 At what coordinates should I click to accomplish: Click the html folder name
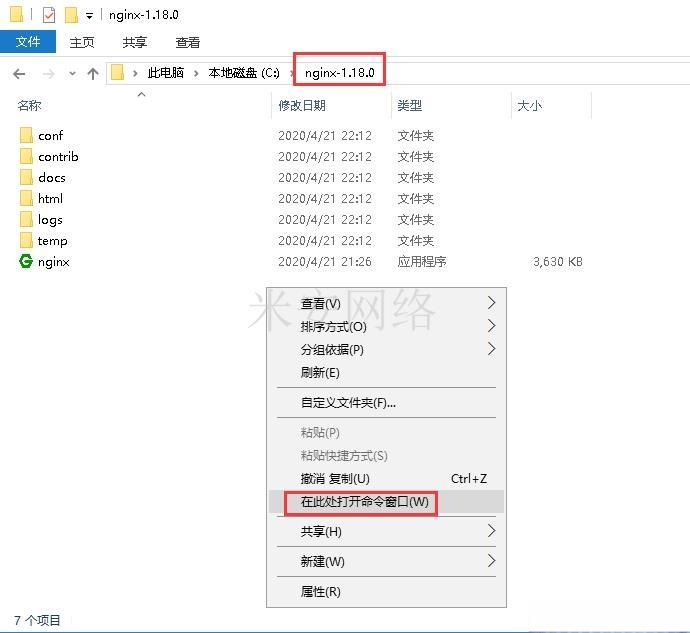(50, 199)
